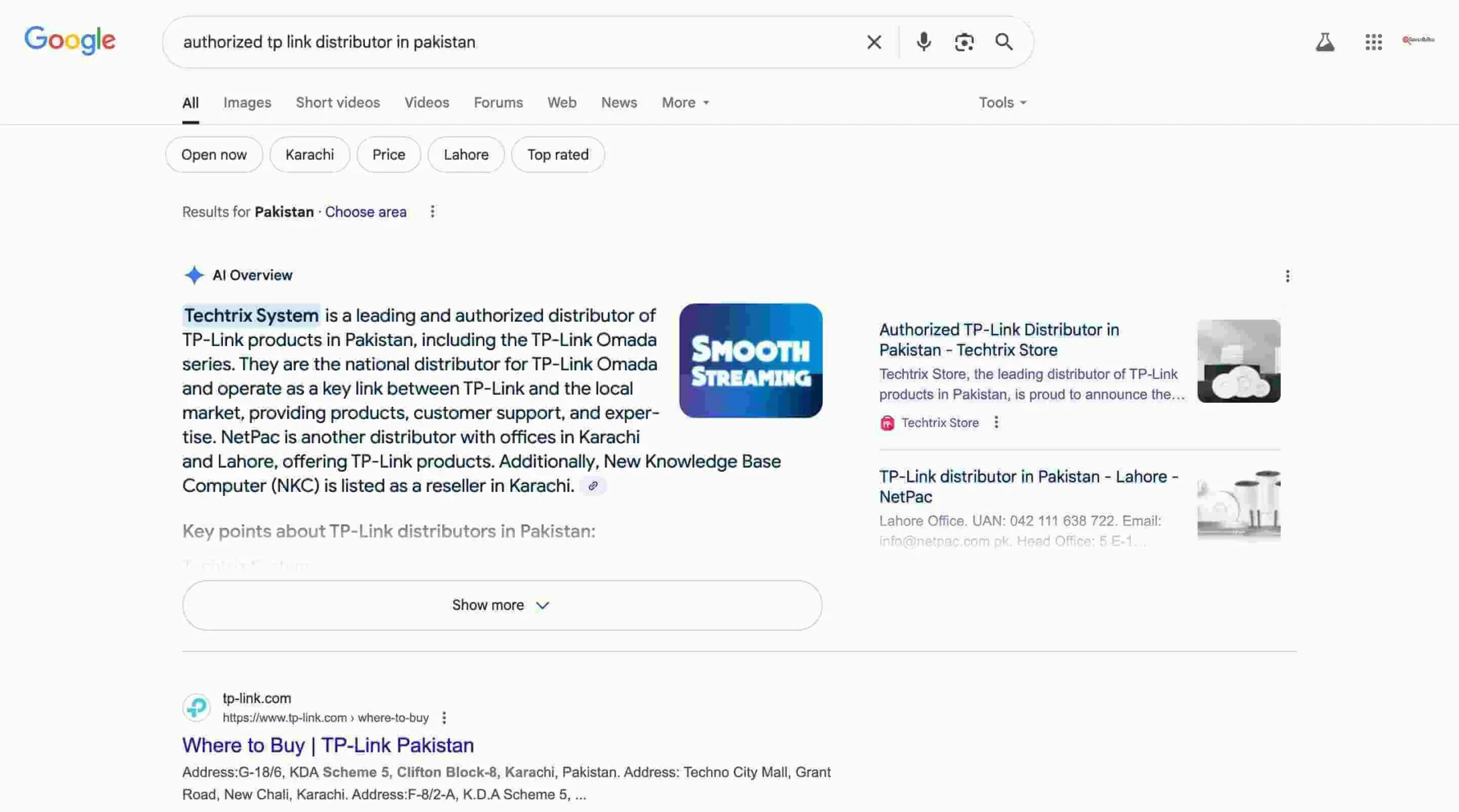Image resolution: width=1459 pixels, height=812 pixels.
Task: Apply the Top rated filter
Action: pos(557,154)
